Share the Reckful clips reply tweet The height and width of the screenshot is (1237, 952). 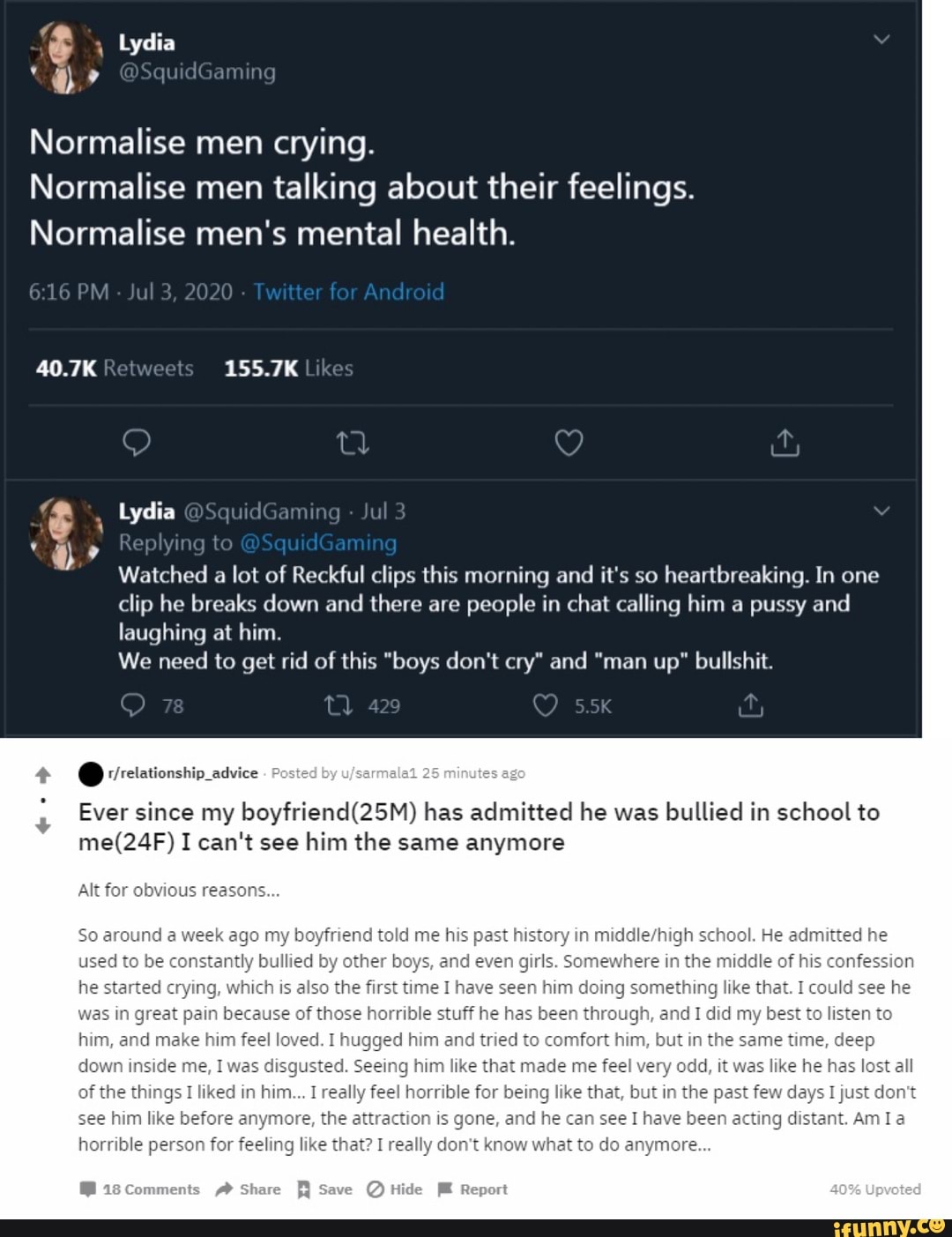click(x=750, y=705)
